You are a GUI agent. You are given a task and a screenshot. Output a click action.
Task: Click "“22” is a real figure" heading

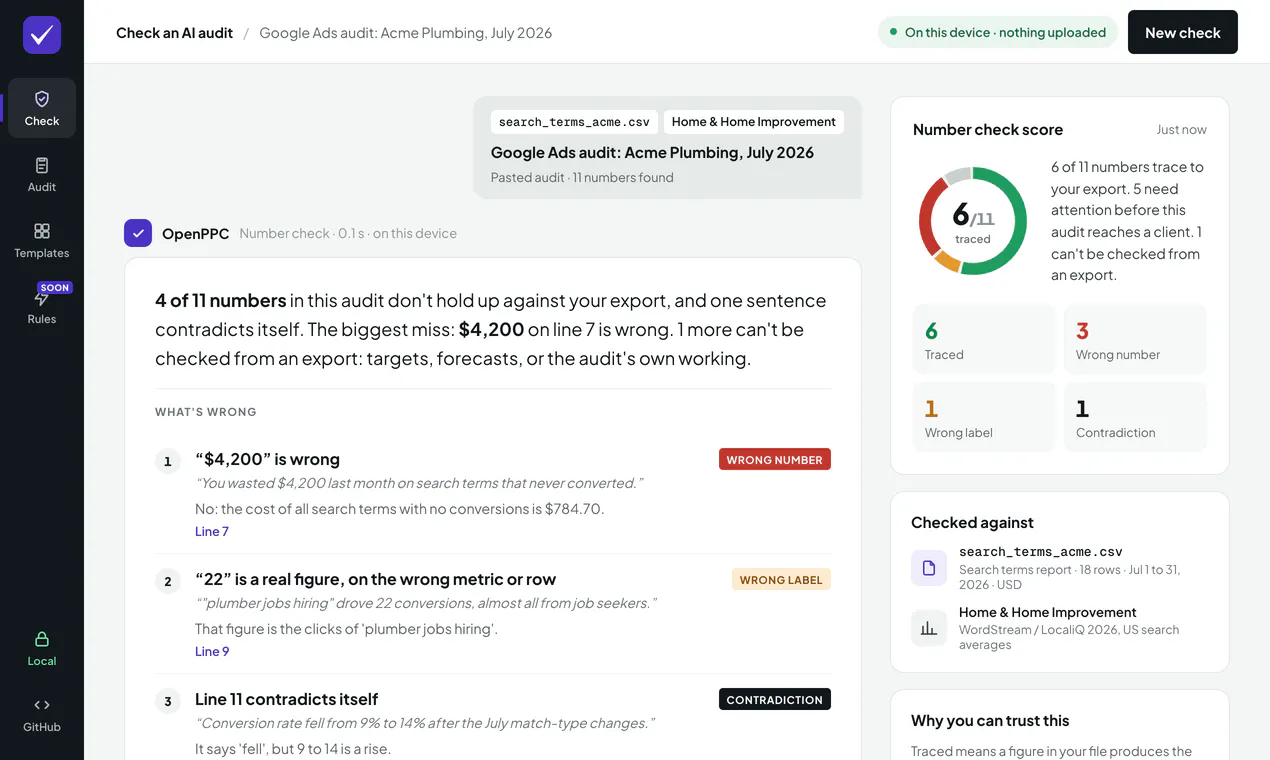pyautogui.click(x=375, y=579)
